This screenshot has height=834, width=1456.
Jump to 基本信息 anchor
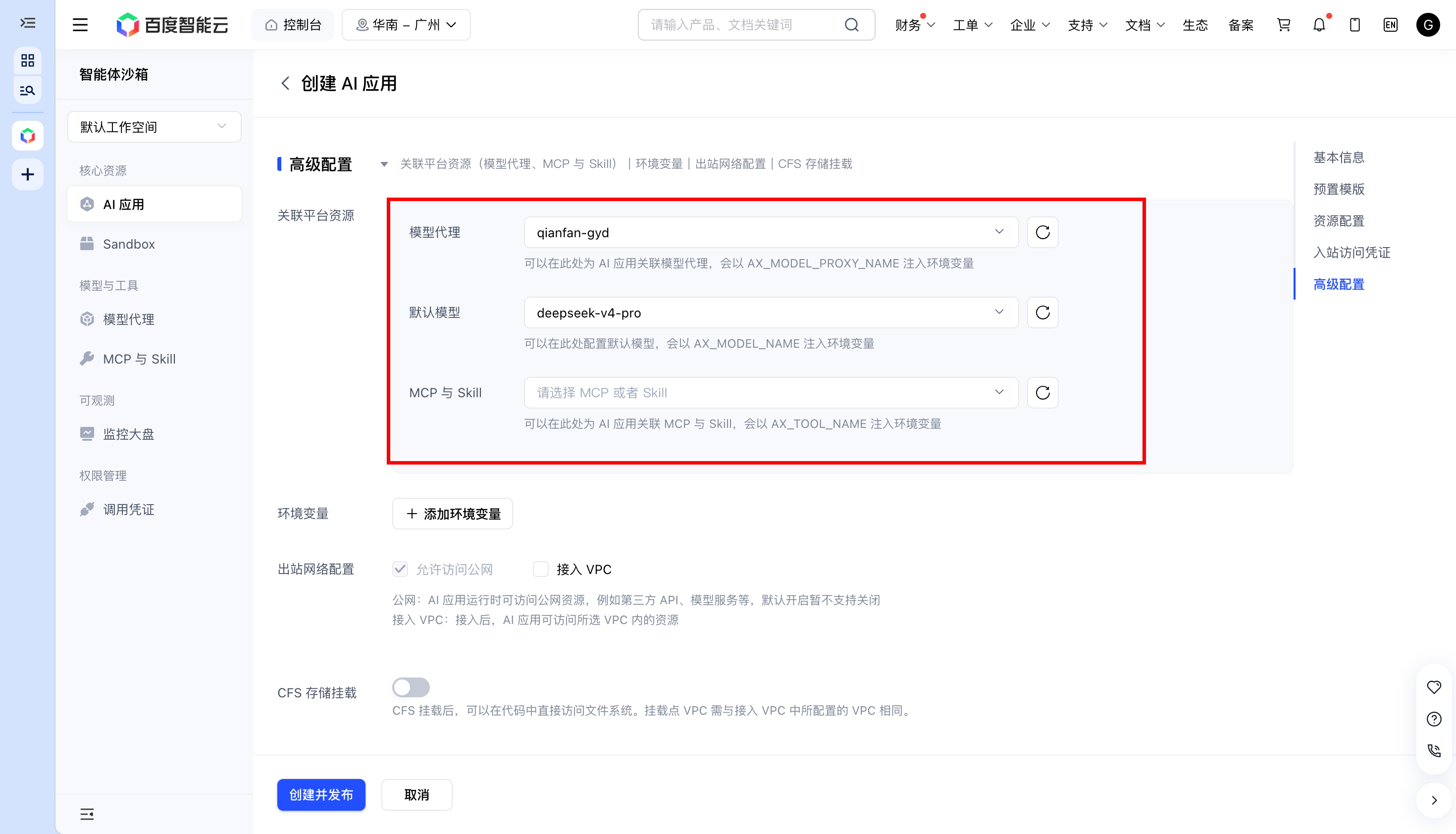click(x=1339, y=157)
